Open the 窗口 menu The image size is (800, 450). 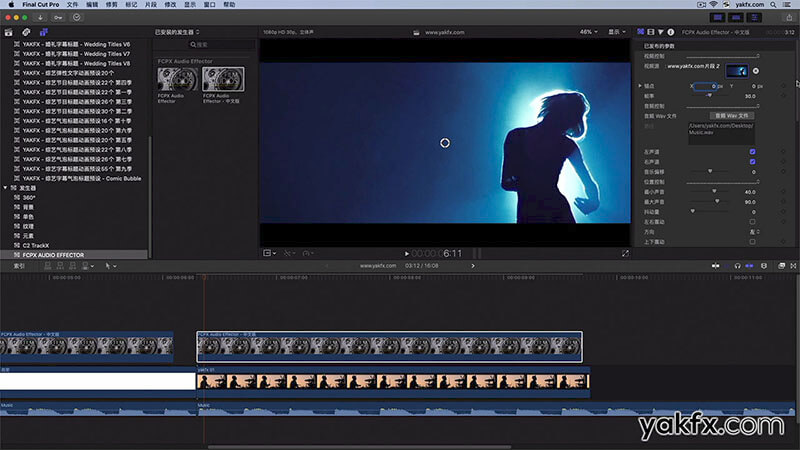tap(209, 4)
